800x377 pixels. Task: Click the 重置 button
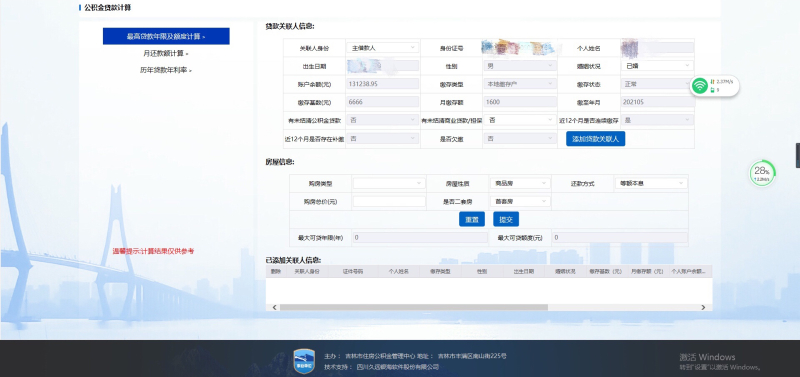click(x=472, y=219)
